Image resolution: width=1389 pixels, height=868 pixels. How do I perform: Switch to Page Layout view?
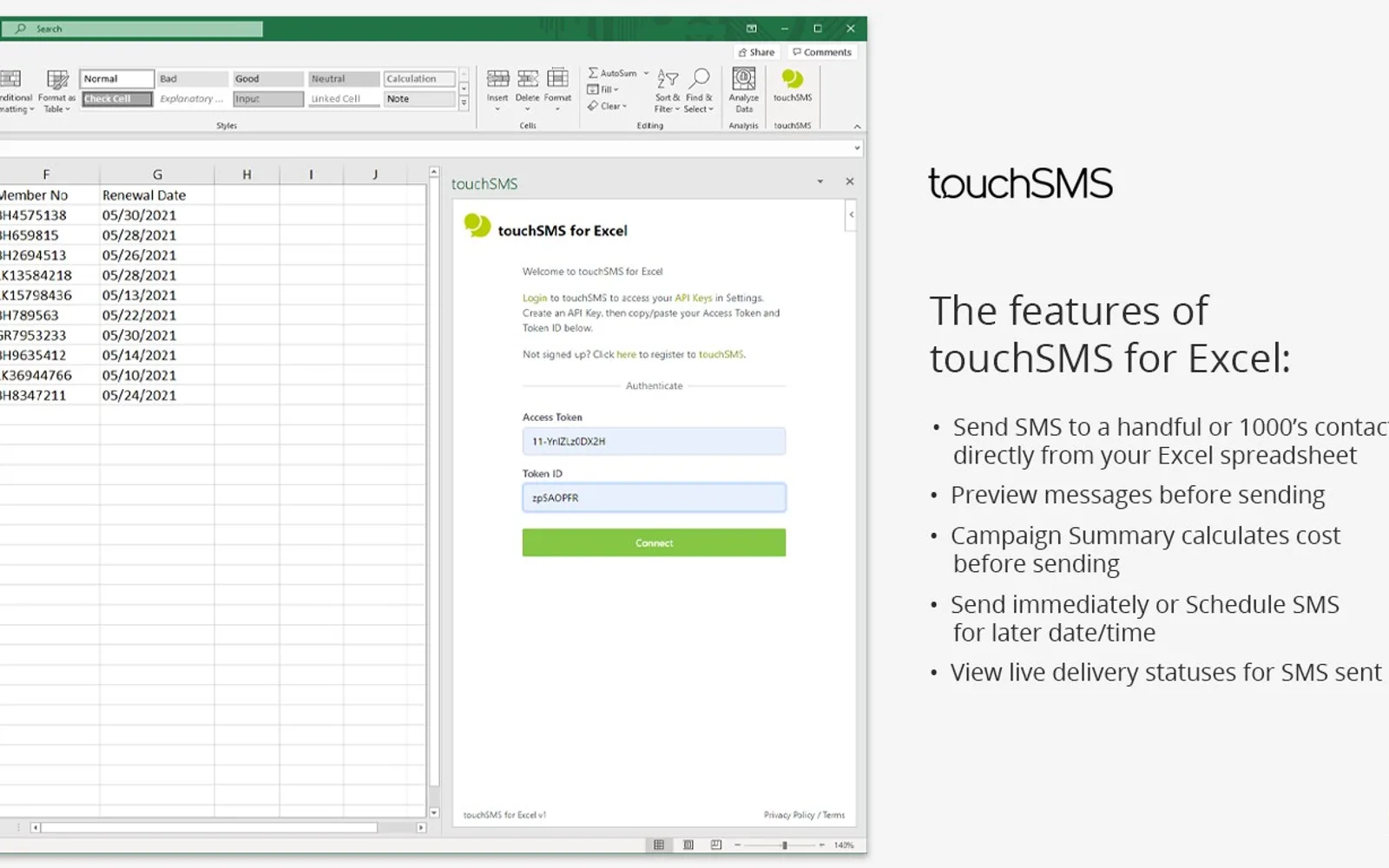[688, 845]
